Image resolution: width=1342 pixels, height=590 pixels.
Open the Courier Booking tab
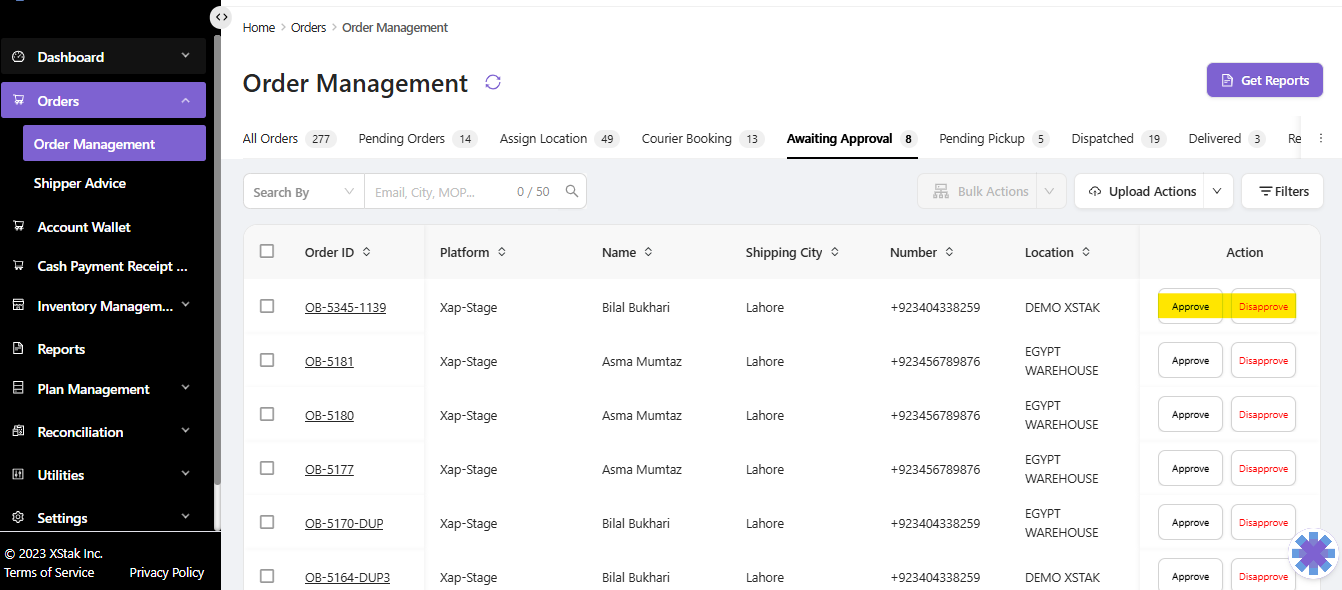point(687,139)
